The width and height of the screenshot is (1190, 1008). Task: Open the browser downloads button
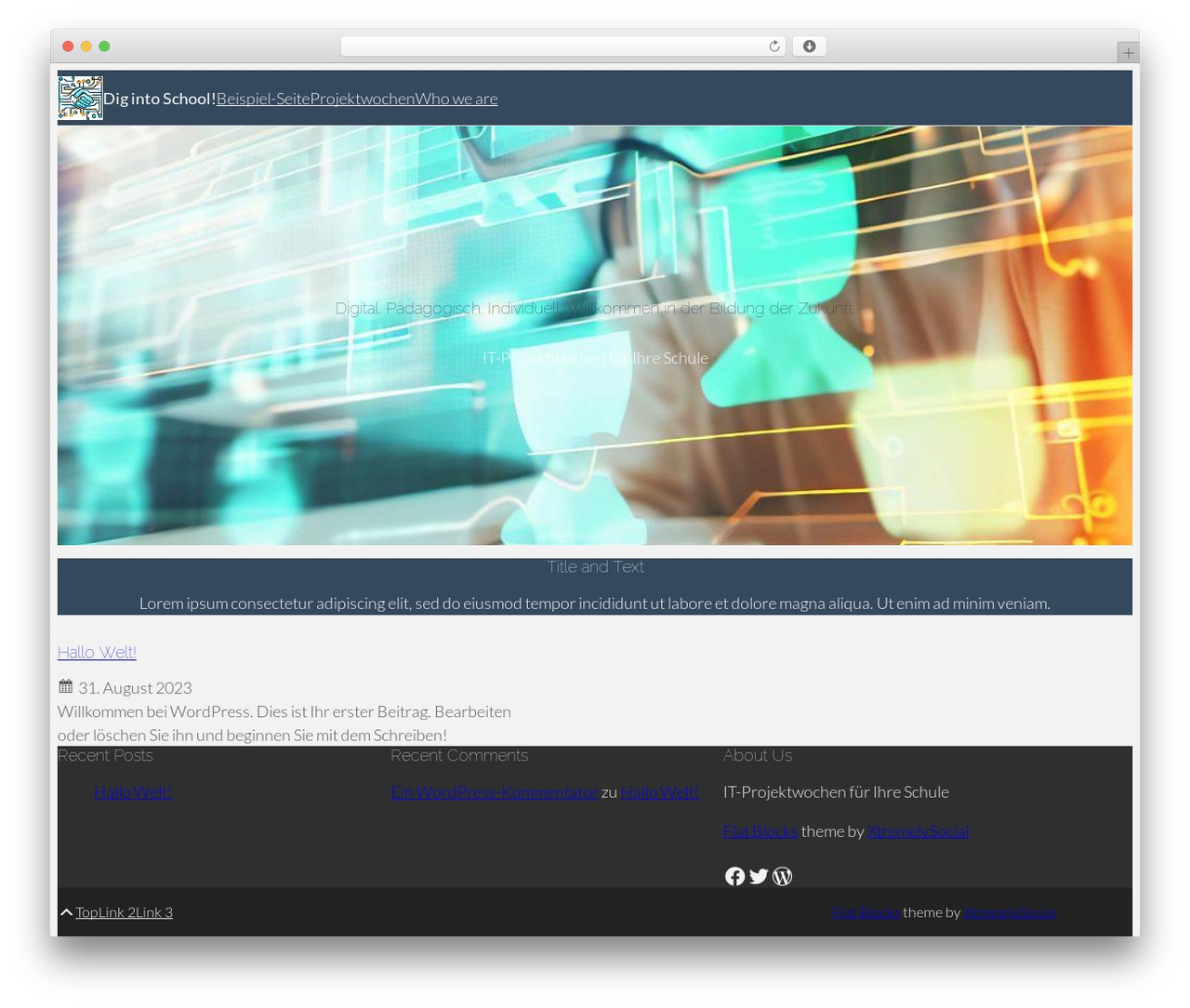pos(809,46)
